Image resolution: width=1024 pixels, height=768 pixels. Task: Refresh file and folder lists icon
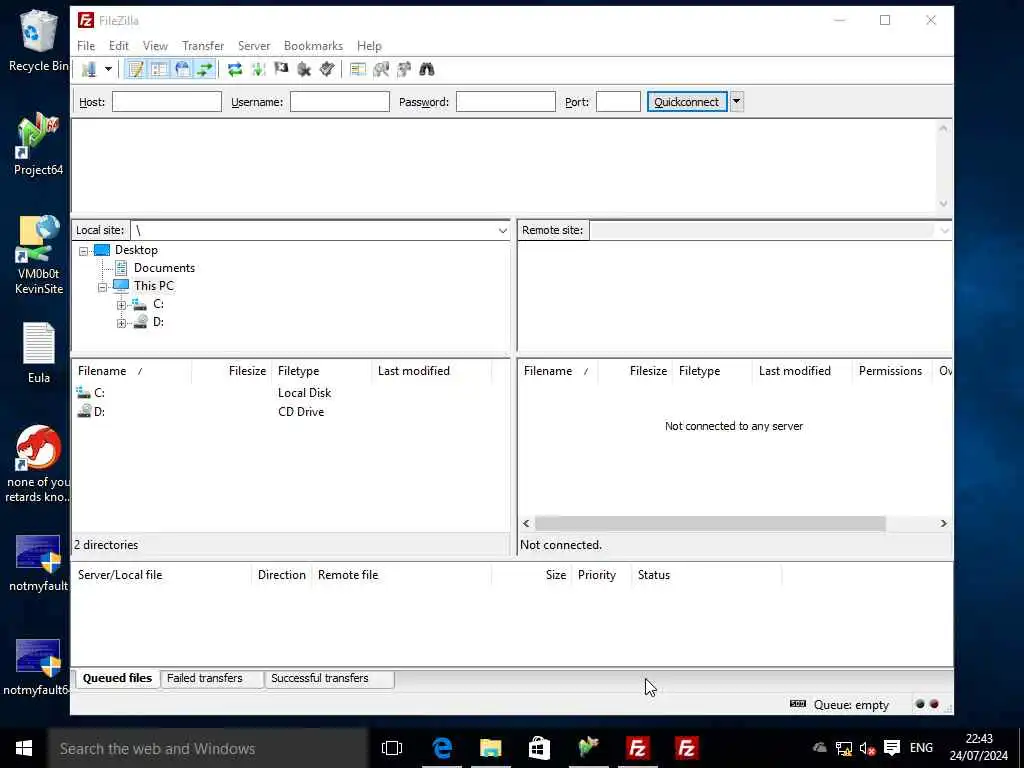[235, 69]
